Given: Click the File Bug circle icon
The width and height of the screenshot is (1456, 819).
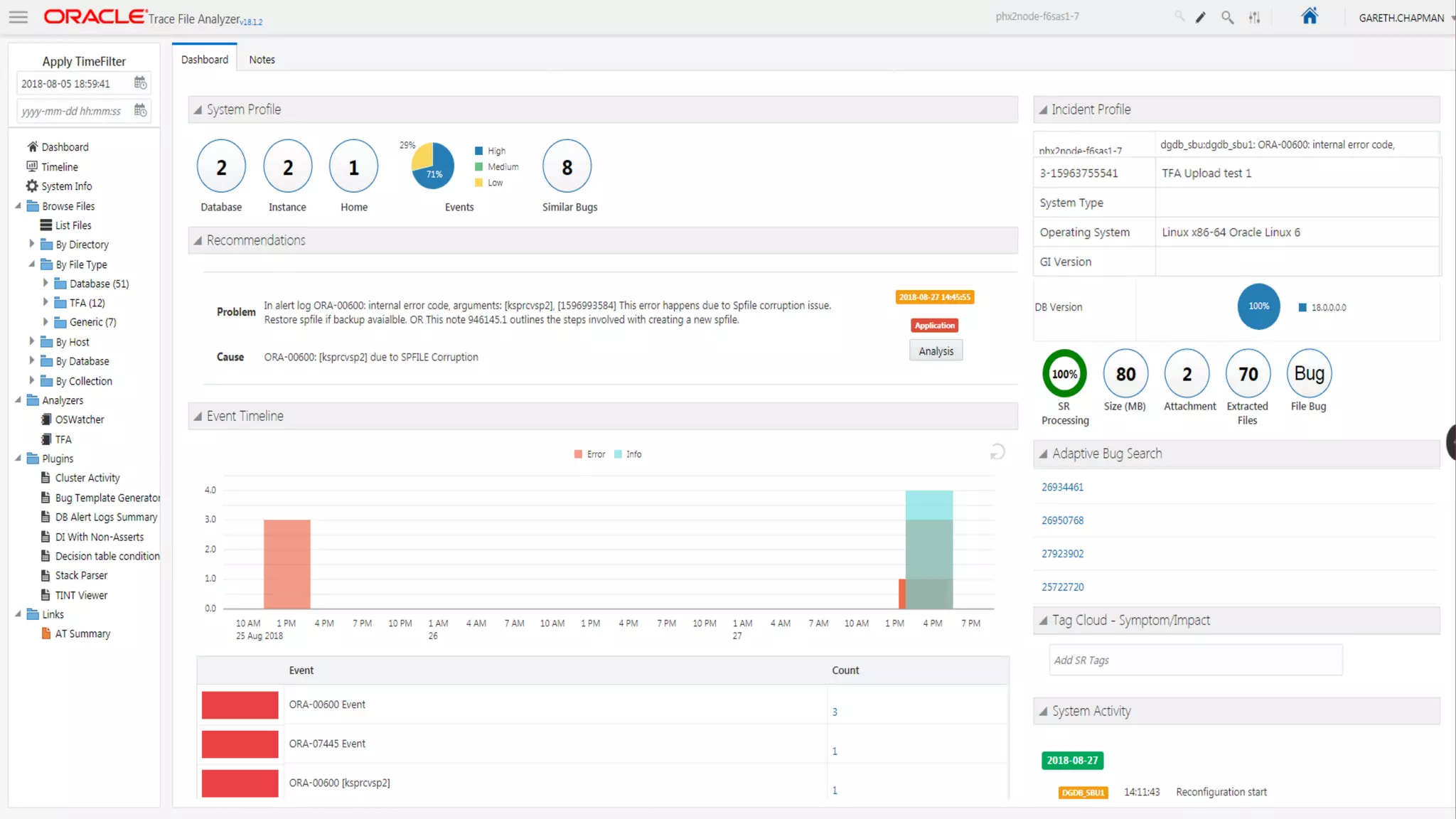Looking at the screenshot, I should (1309, 374).
